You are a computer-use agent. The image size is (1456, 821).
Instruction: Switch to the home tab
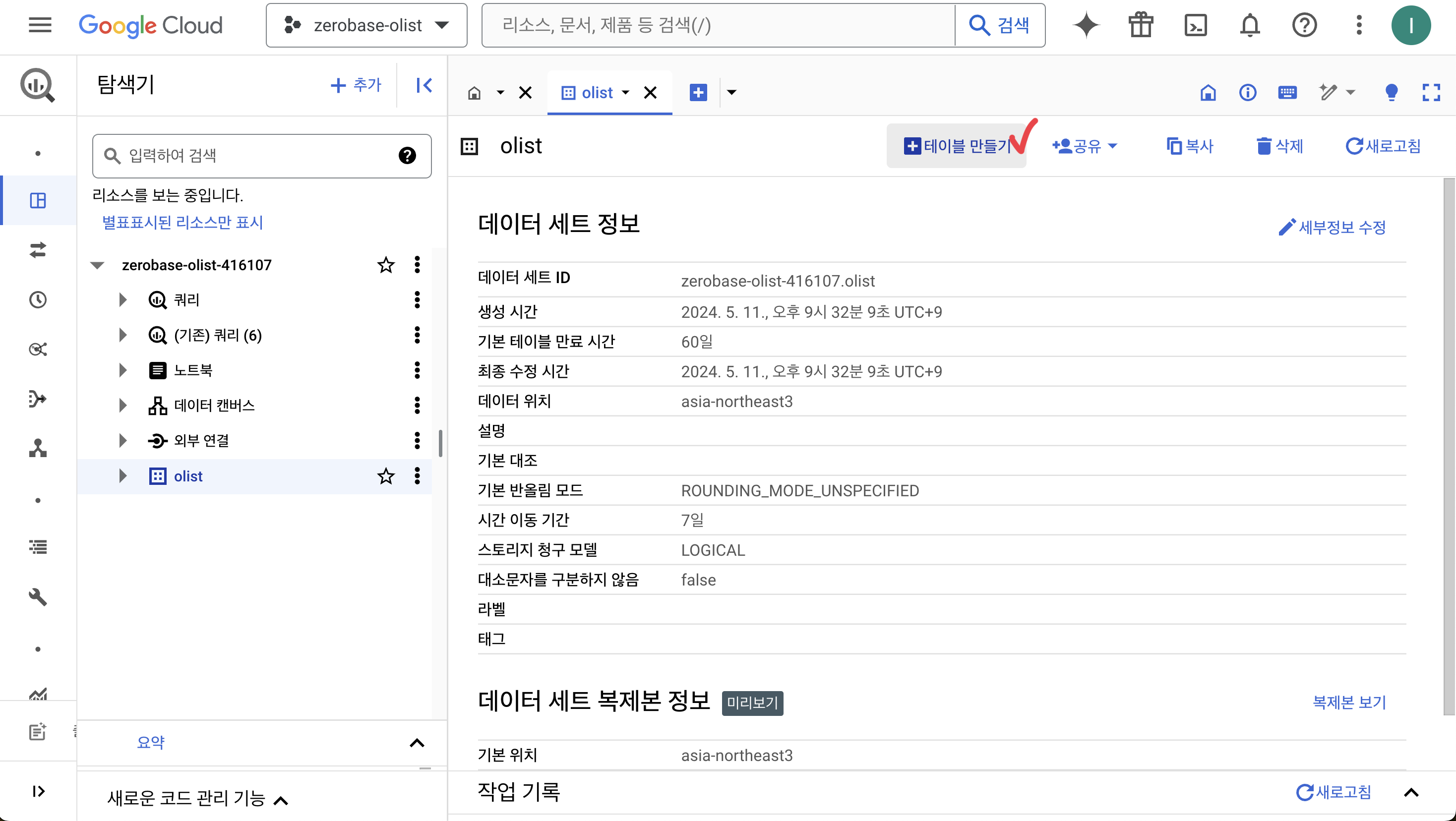coord(475,93)
